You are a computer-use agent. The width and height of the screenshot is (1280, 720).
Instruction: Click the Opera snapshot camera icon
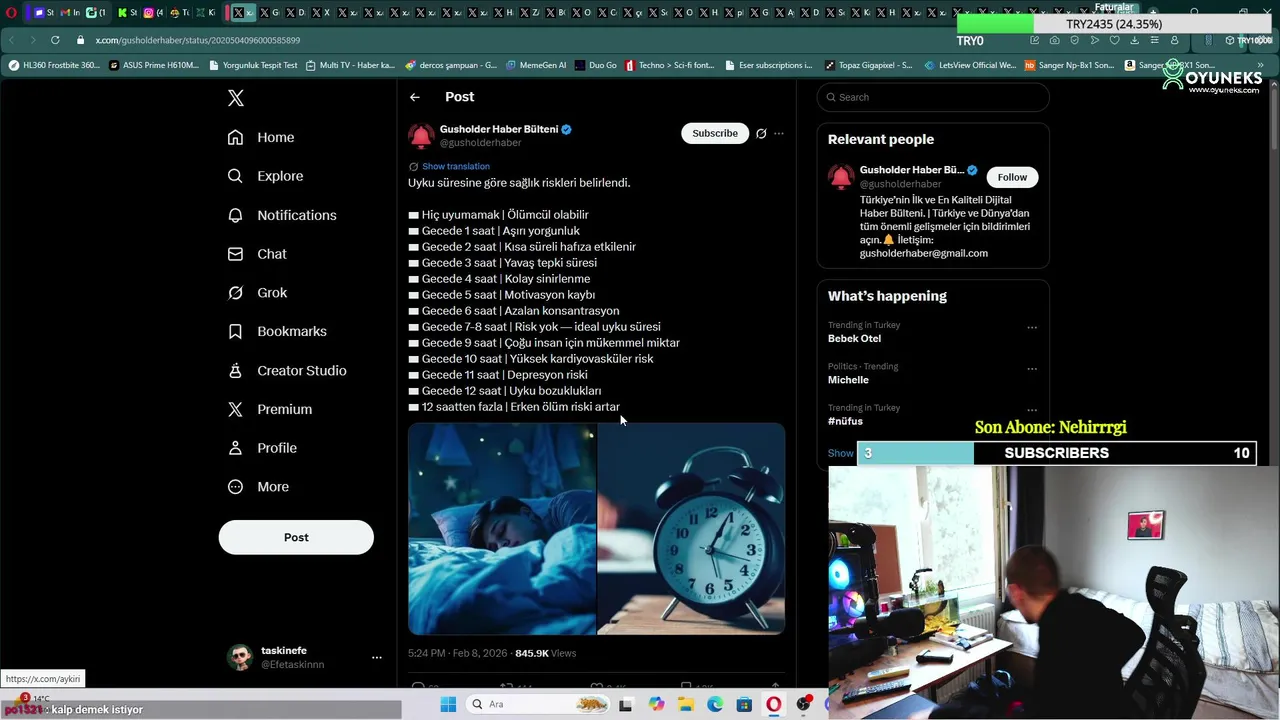[1054, 40]
